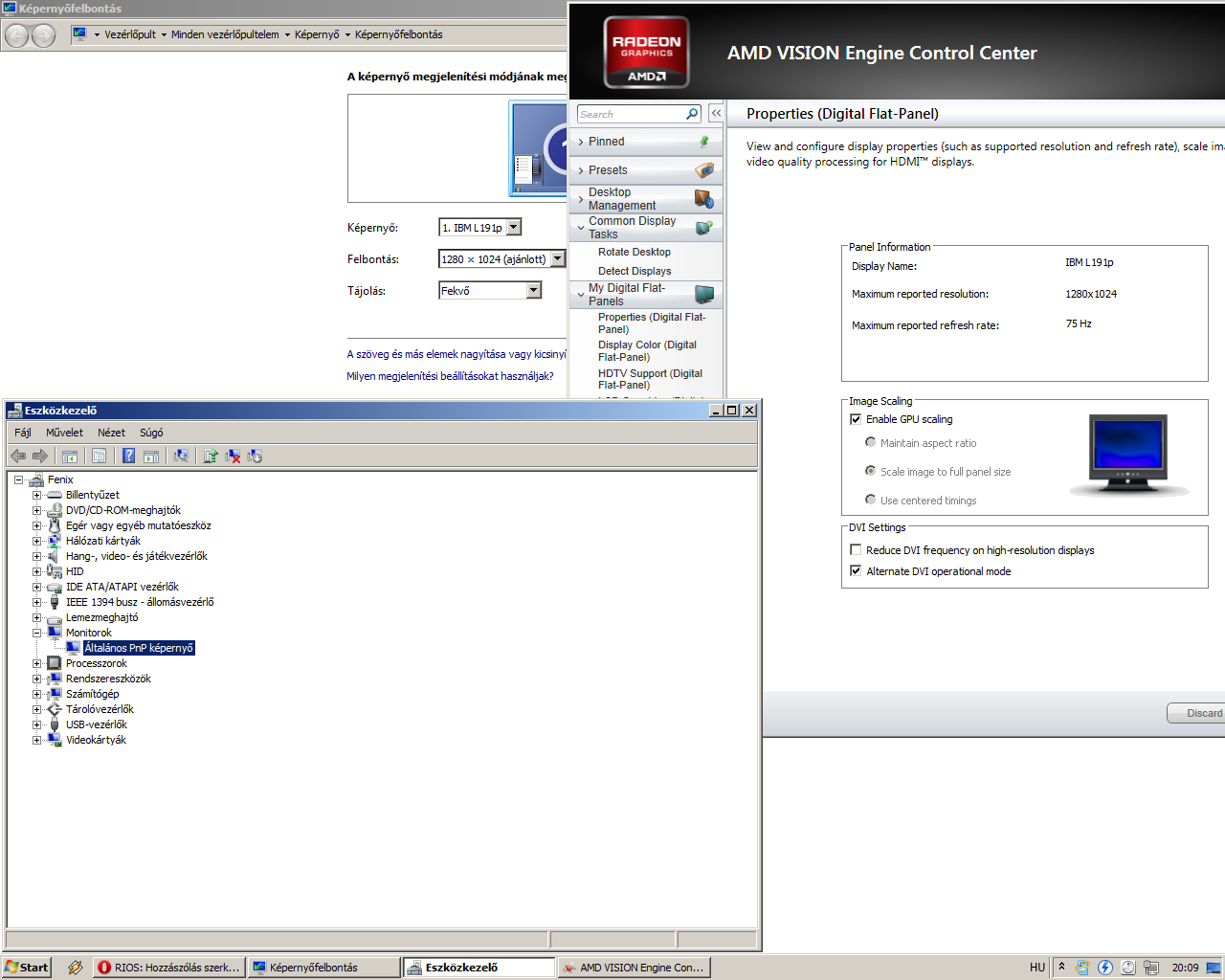
Task: Click the show/hide console tree icon in Eszközkezelő
Action: tap(70, 457)
